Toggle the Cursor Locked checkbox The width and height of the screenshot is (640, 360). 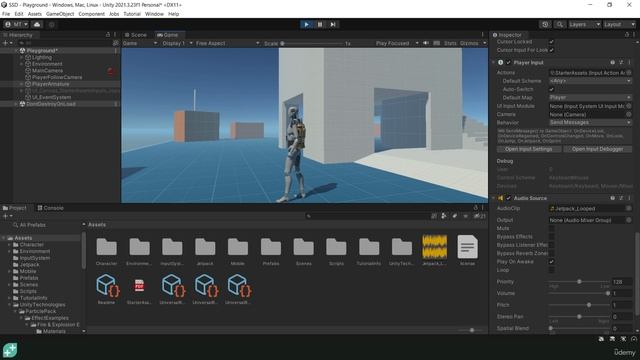pos(551,42)
